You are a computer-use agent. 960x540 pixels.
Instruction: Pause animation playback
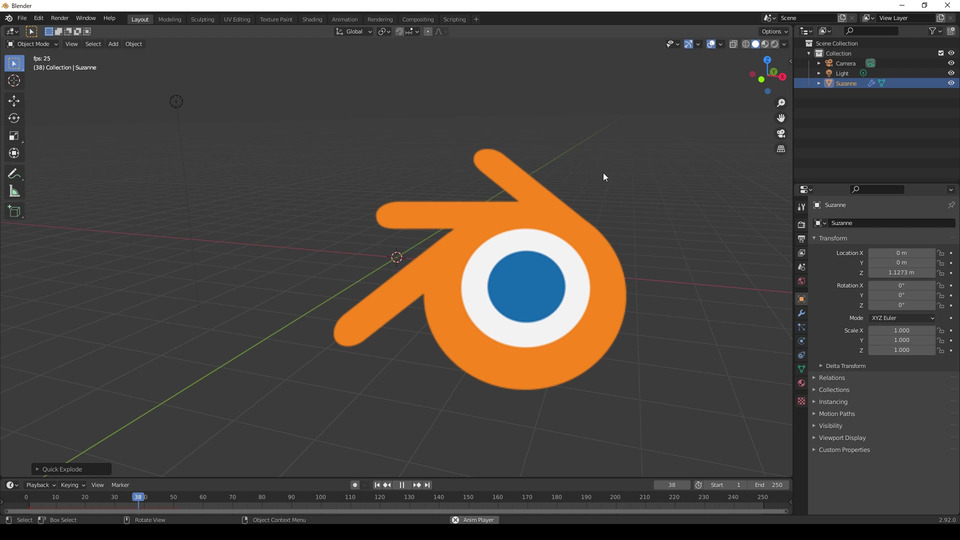click(402, 485)
